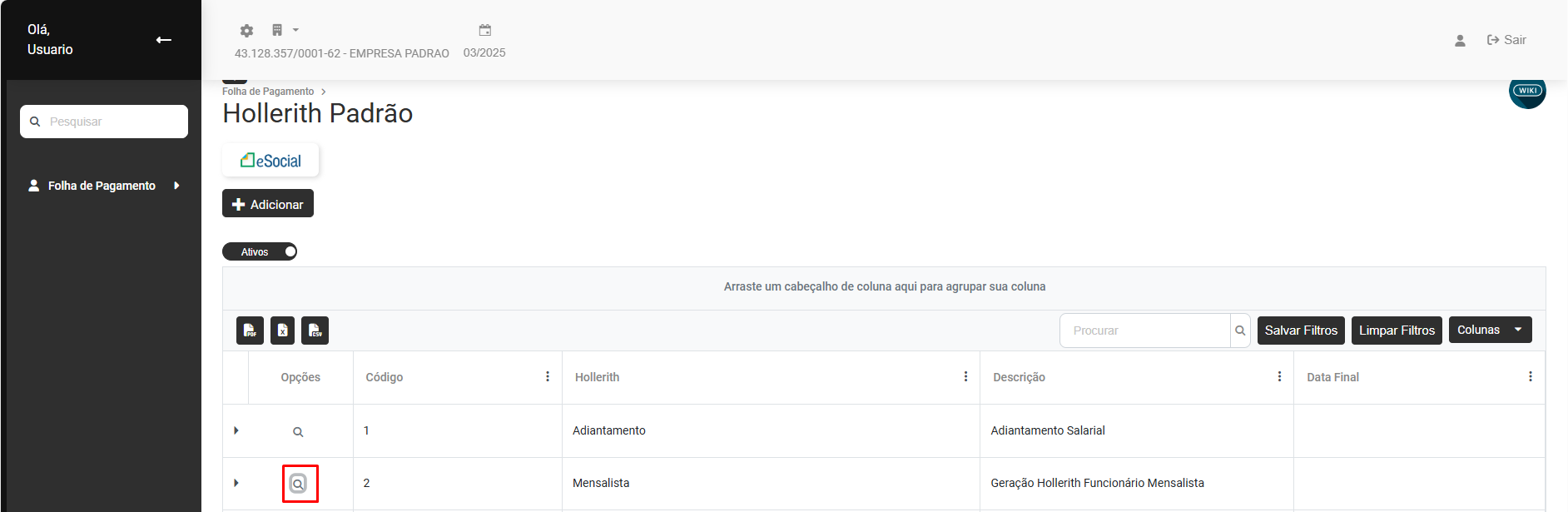Collapse sidebar with the left arrow
The height and width of the screenshot is (512, 1568).
pyautogui.click(x=164, y=40)
